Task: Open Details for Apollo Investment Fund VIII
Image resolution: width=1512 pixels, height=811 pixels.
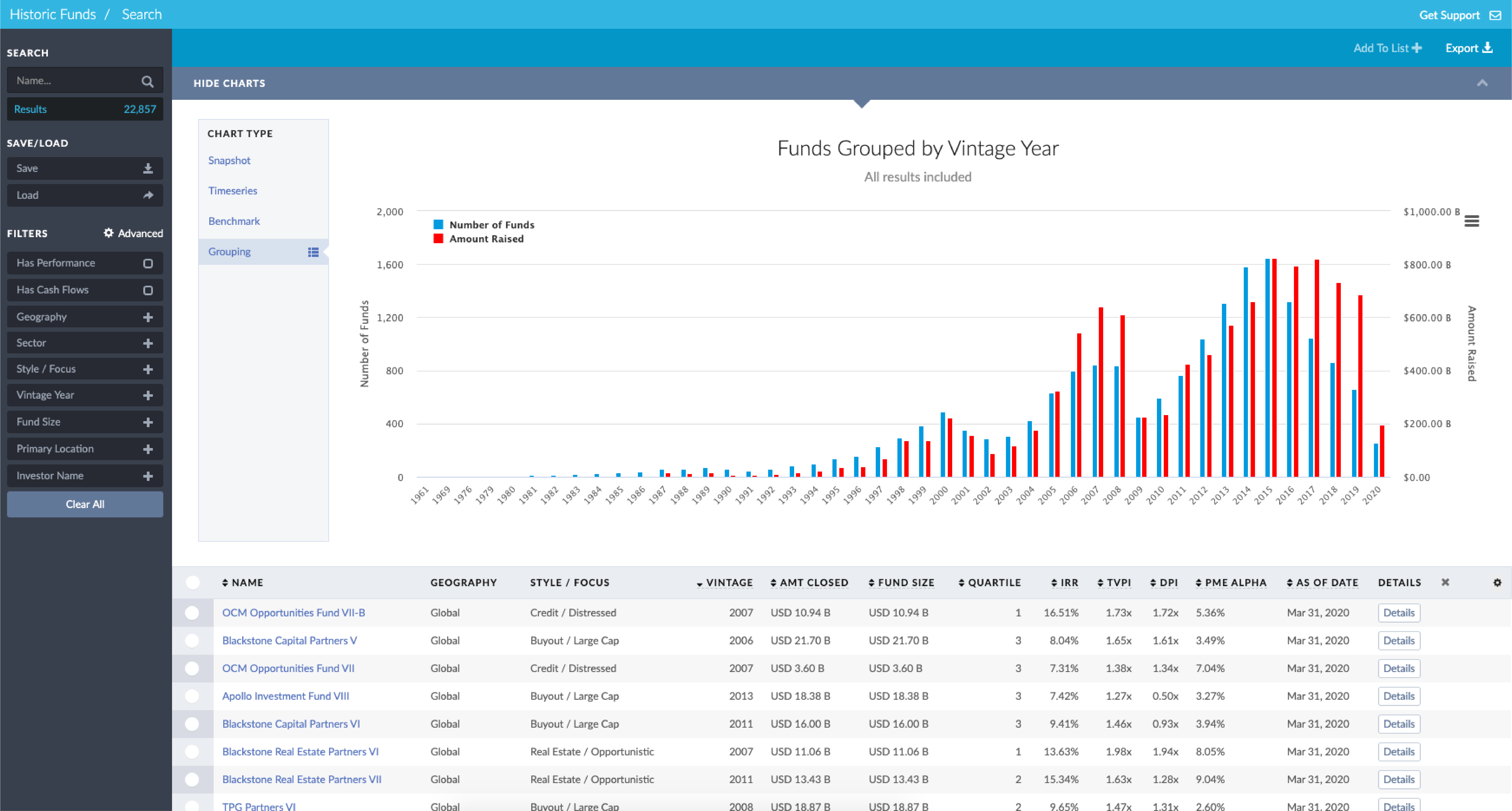Action: [x=1399, y=696]
